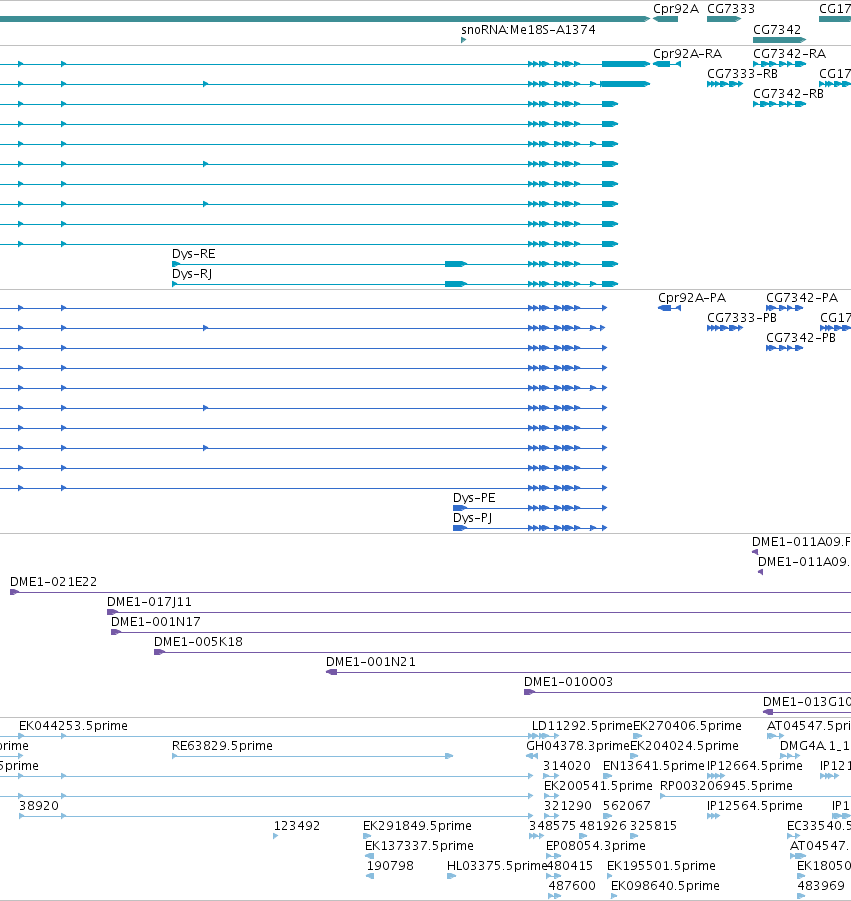Open clone DME1-001N17
The image size is (851, 901).
click(156, 622)
